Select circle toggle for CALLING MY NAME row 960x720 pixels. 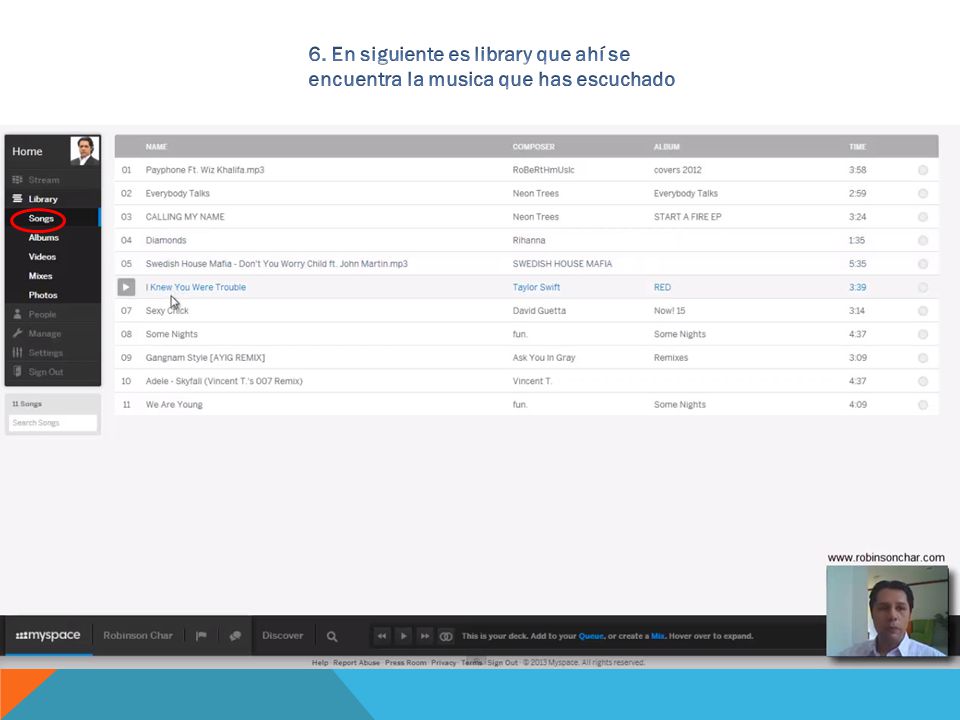[923, 217]
